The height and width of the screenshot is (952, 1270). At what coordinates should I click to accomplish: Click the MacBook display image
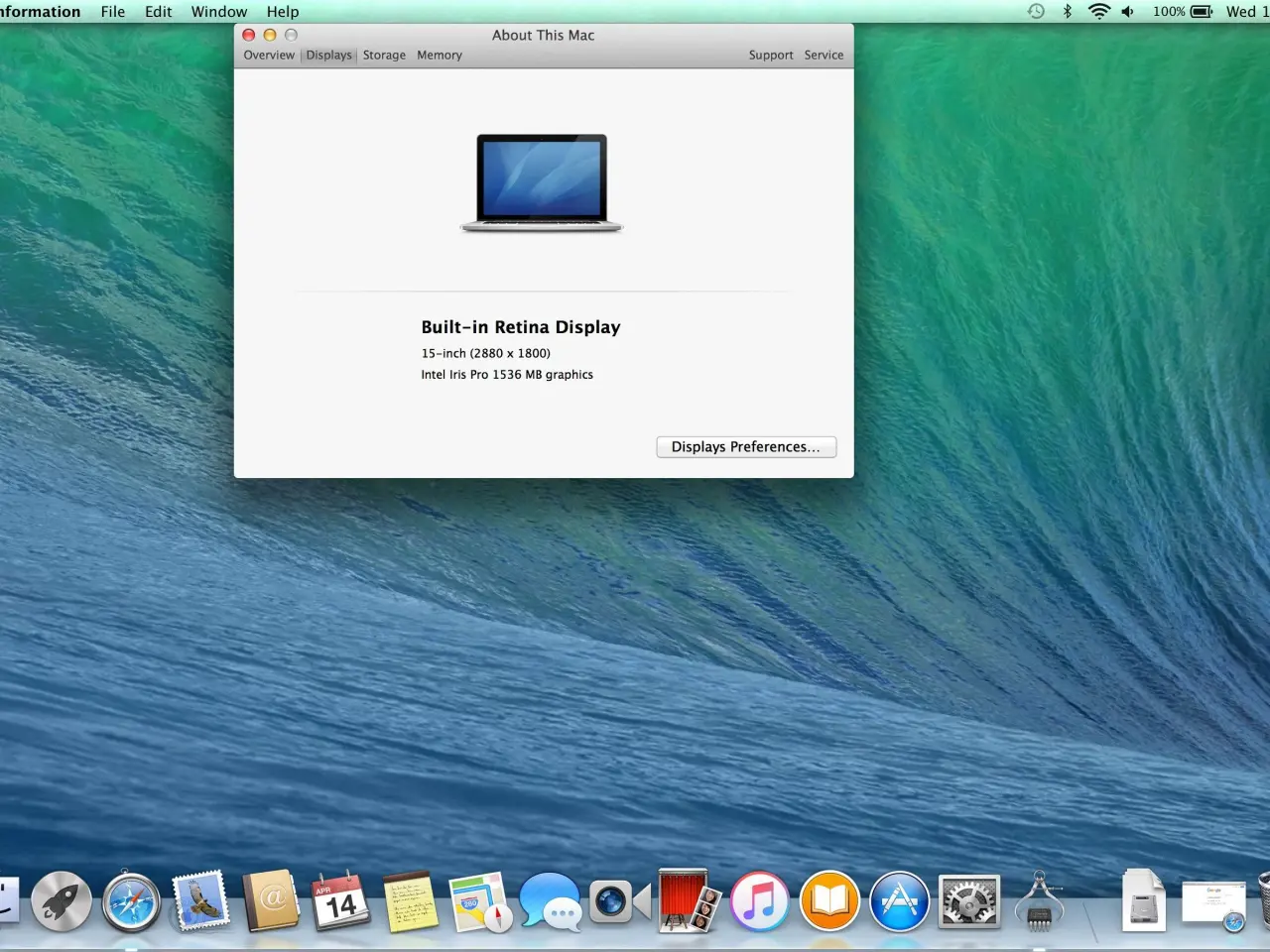pos(542,183)
